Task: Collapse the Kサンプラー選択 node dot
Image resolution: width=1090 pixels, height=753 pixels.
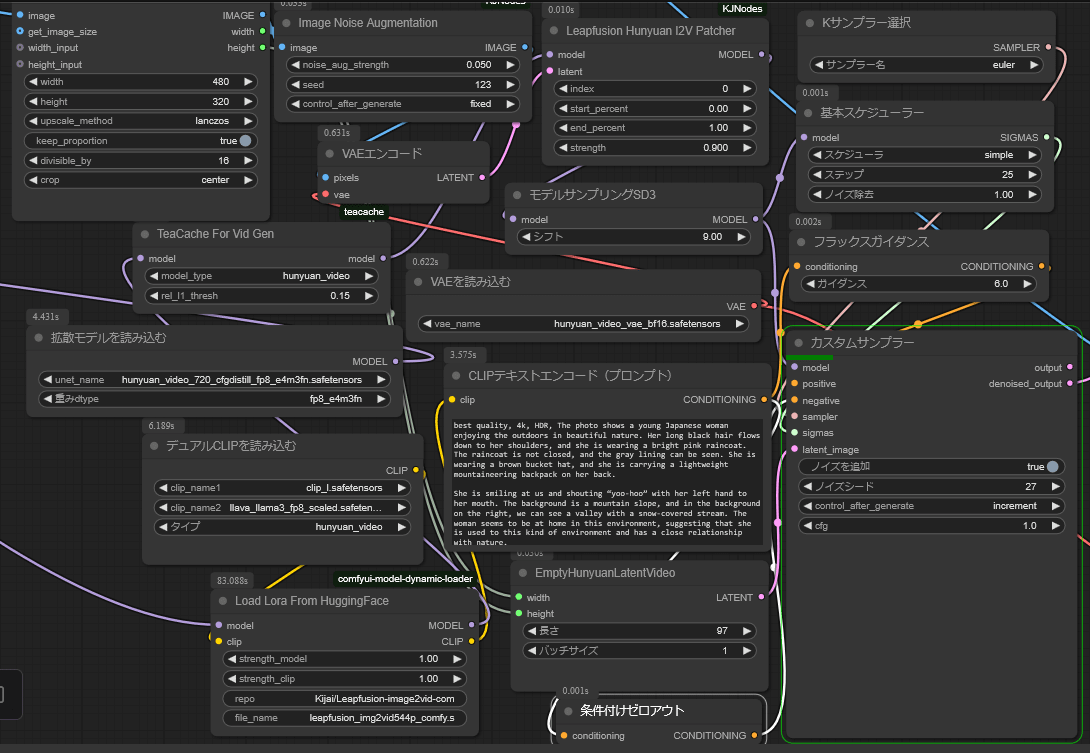Action: (810, 23)
